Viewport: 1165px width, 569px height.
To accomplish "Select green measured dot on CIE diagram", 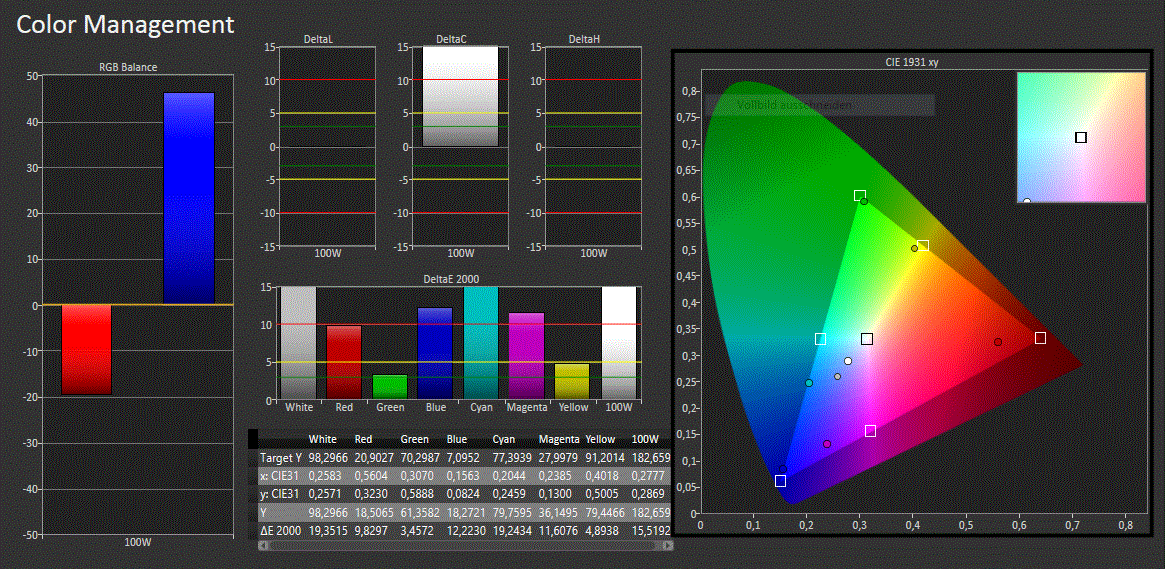I will pyautogui.click(x=864, y=201).
